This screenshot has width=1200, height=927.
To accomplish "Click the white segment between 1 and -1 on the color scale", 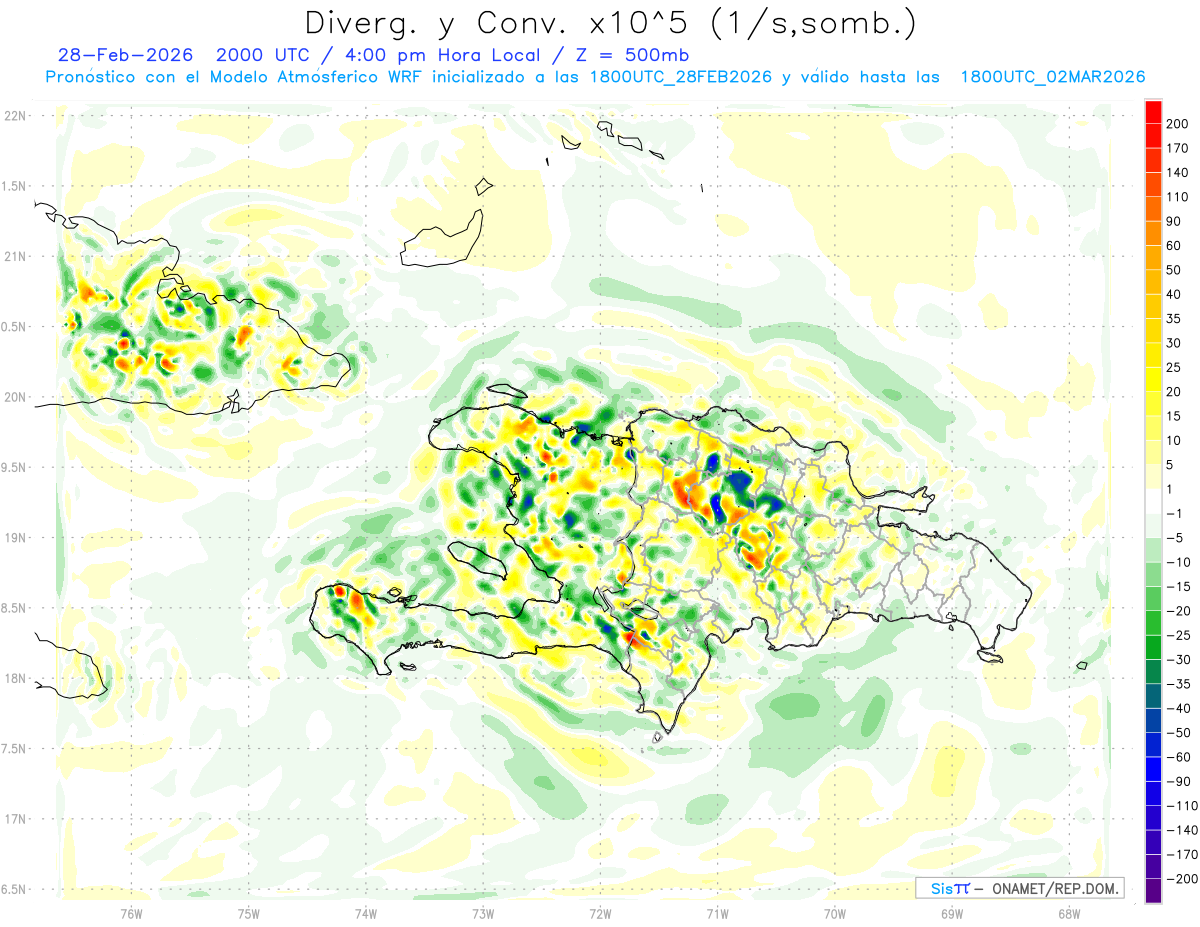I will [x=1153, y=502].
